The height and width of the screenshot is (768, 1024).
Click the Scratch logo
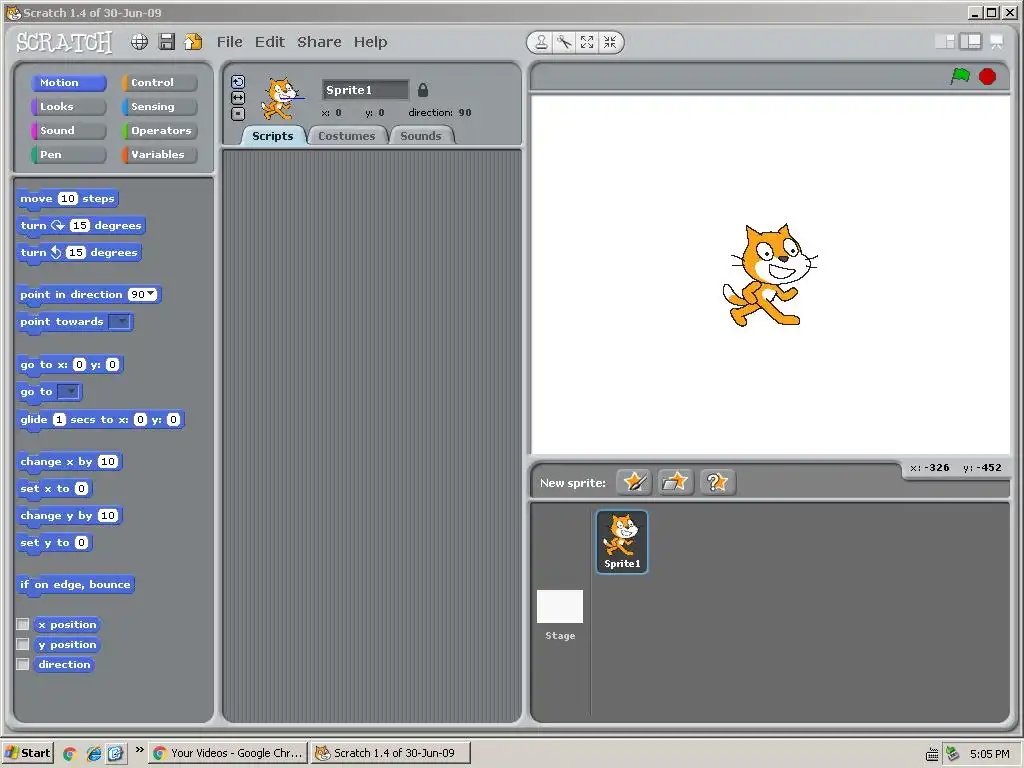(64, 42)
